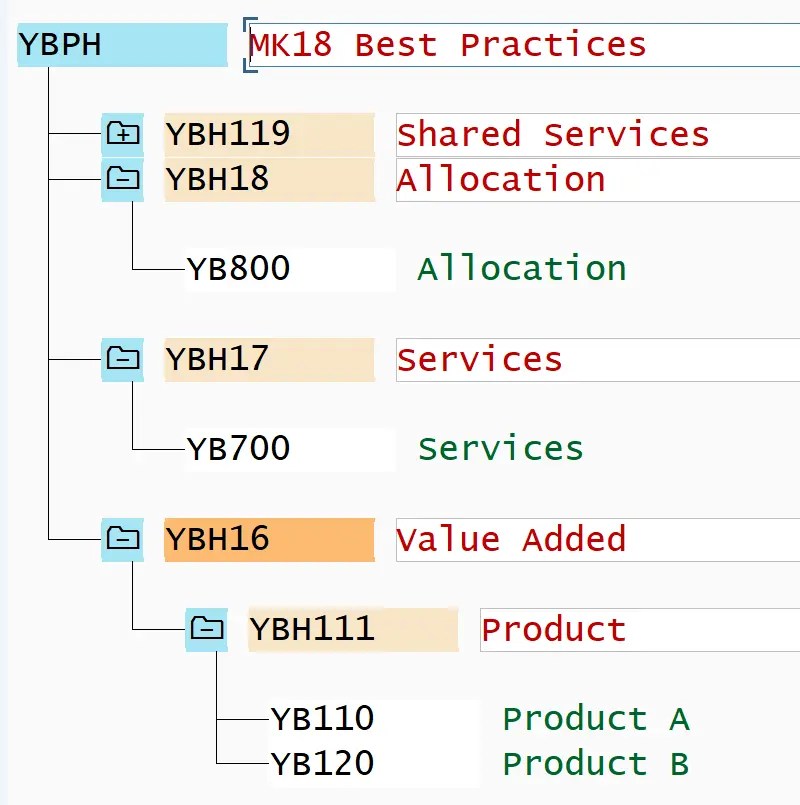
Task: Select profit center YB700
Action: (290, 449)
